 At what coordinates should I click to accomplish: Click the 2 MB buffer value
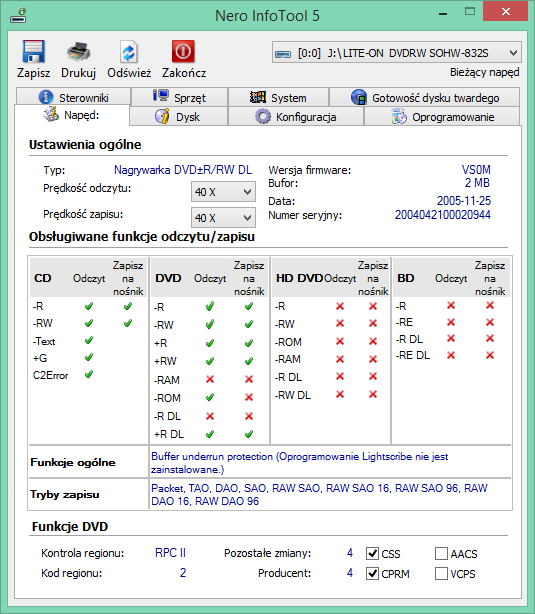(477, 182)
